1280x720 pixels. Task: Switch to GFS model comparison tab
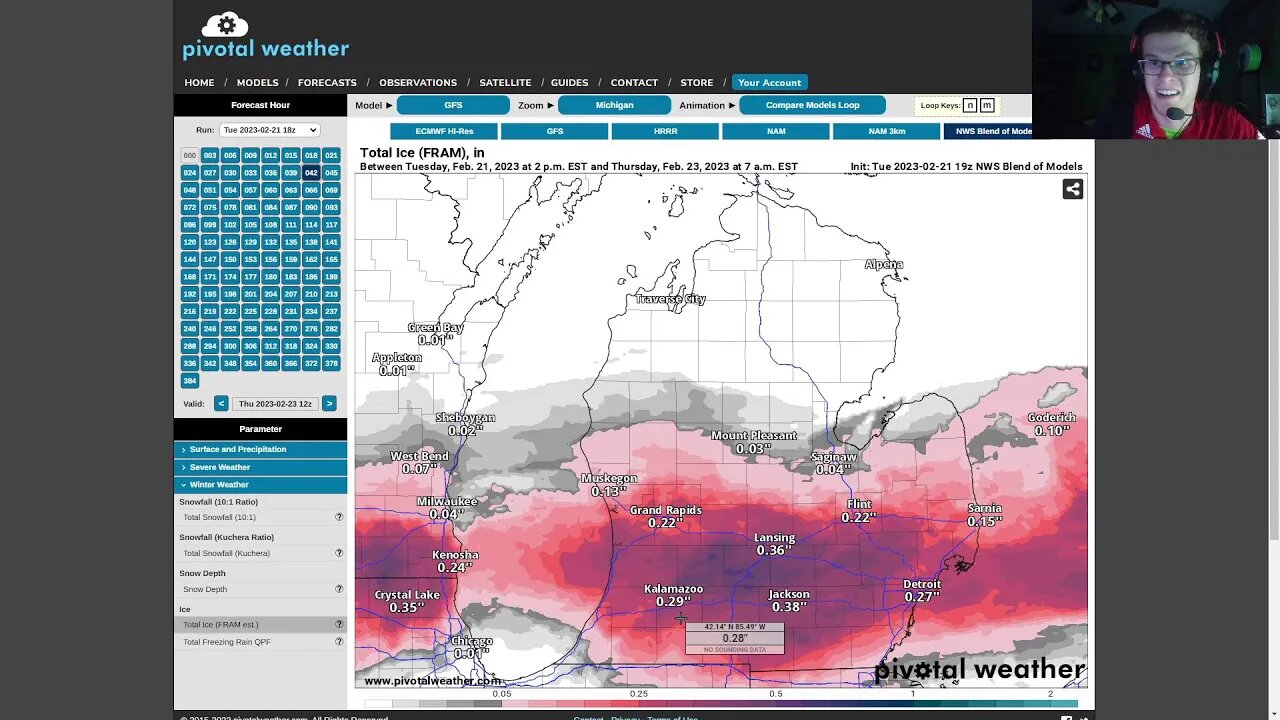pyautogui.click(x=555, y=131)
